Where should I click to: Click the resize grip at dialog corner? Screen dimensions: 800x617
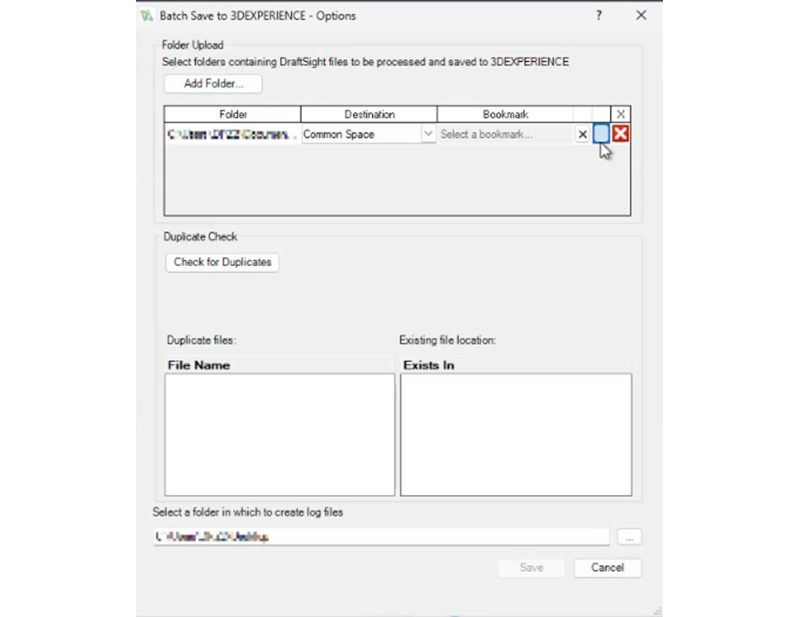pyautogui.click(x=657, y=608)
